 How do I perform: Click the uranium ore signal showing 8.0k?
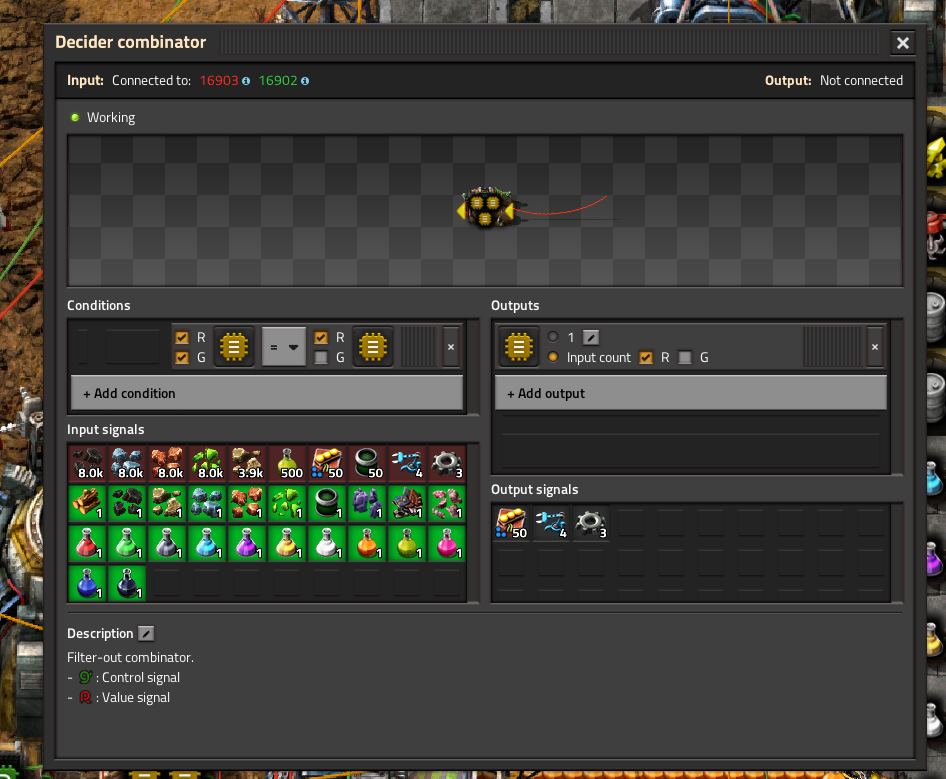coord(207,463)
